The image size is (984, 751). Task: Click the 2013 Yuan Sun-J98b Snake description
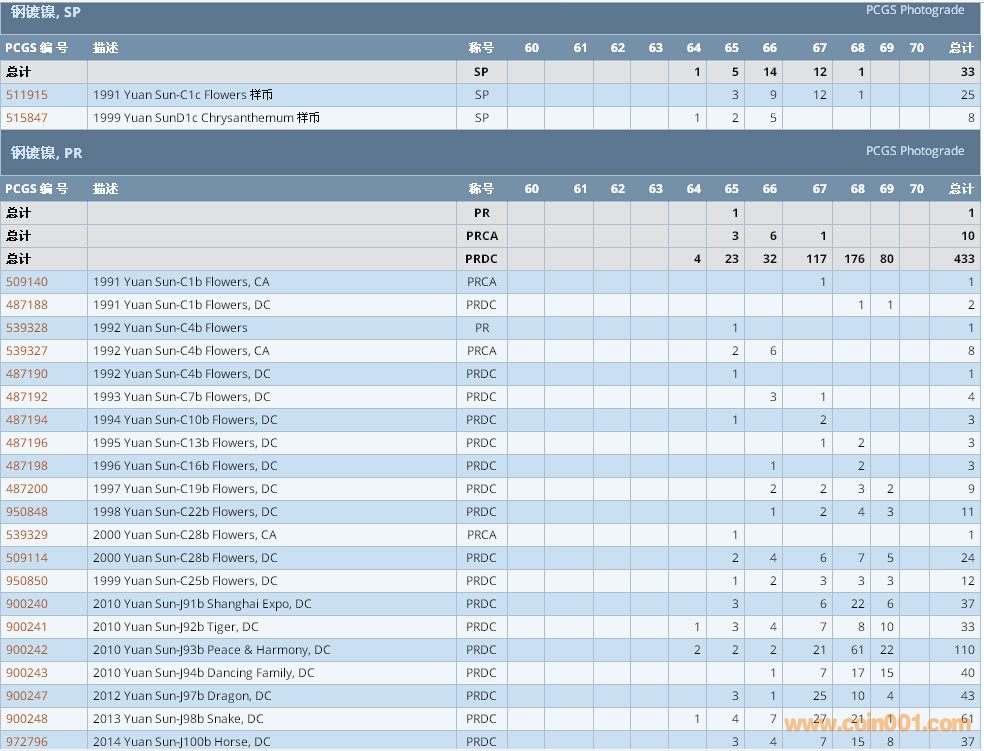(x=178, y=719)
